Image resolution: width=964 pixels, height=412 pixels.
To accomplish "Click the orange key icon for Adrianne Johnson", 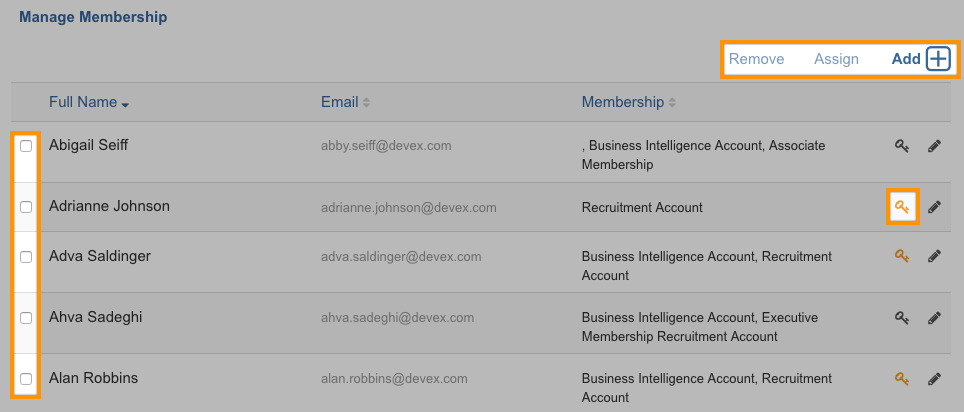I will click(x=901, y=207).
